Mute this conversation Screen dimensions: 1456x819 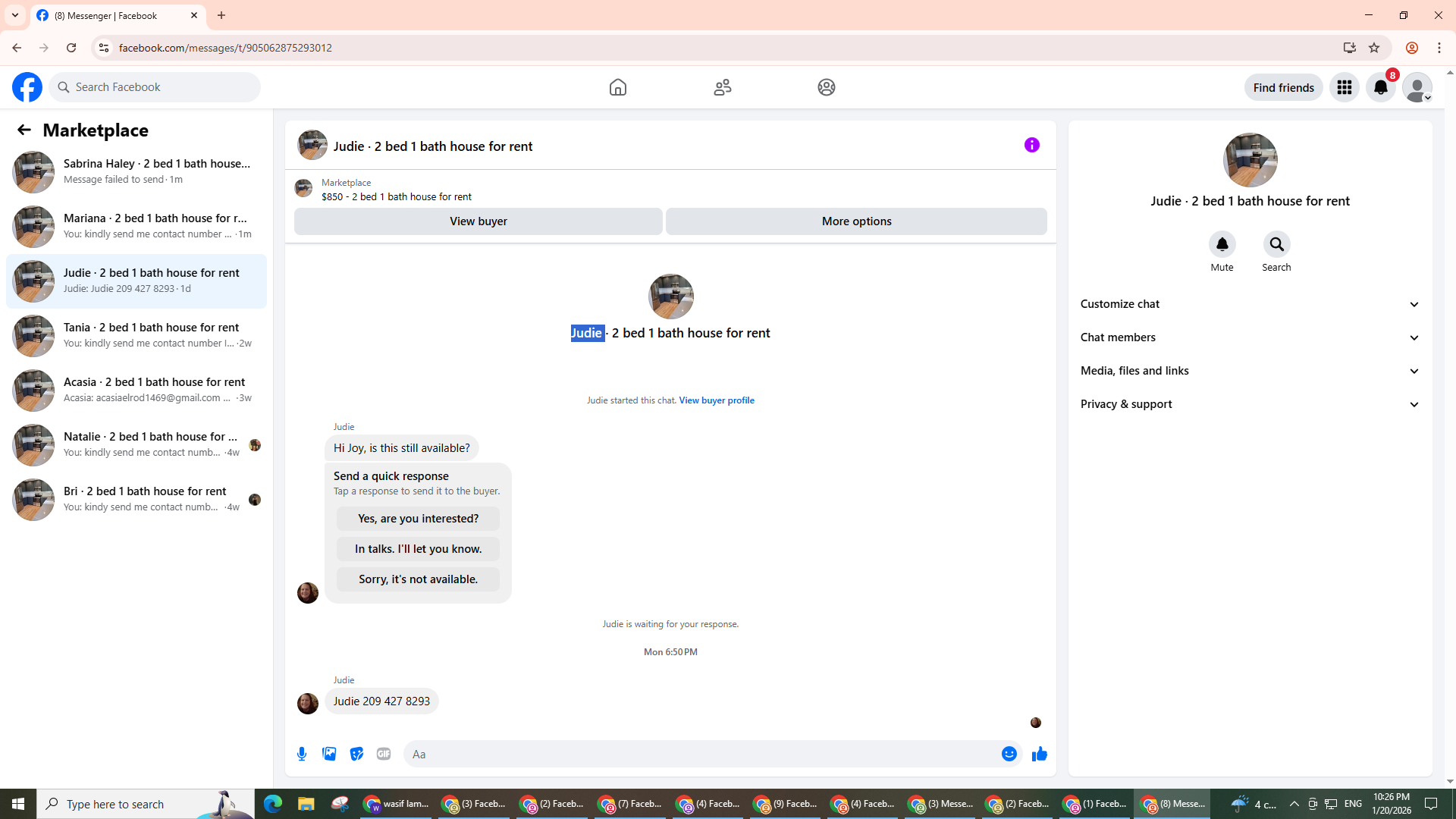click(x=1222, y=244)
